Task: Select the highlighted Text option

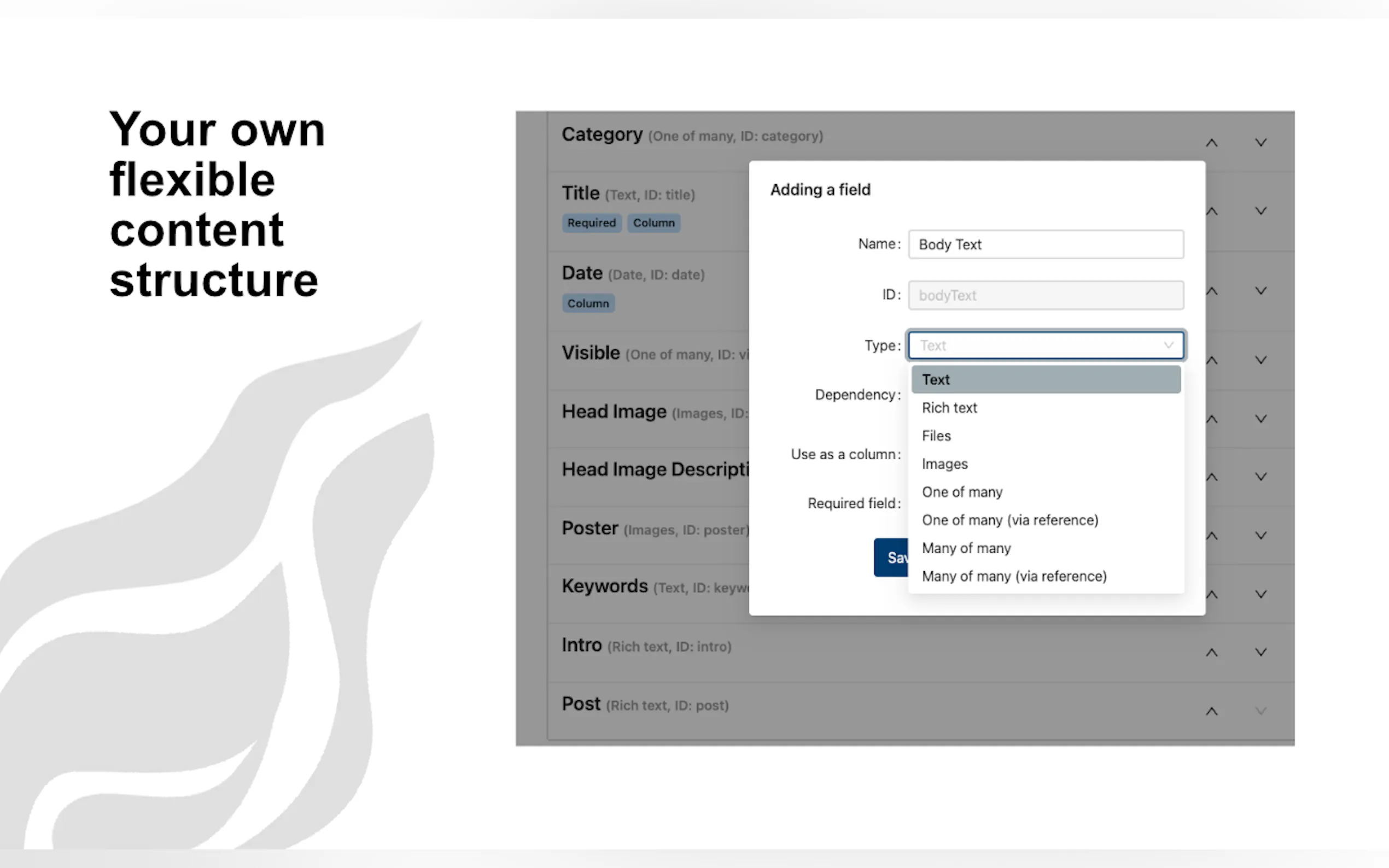Action: pos(936,379)
